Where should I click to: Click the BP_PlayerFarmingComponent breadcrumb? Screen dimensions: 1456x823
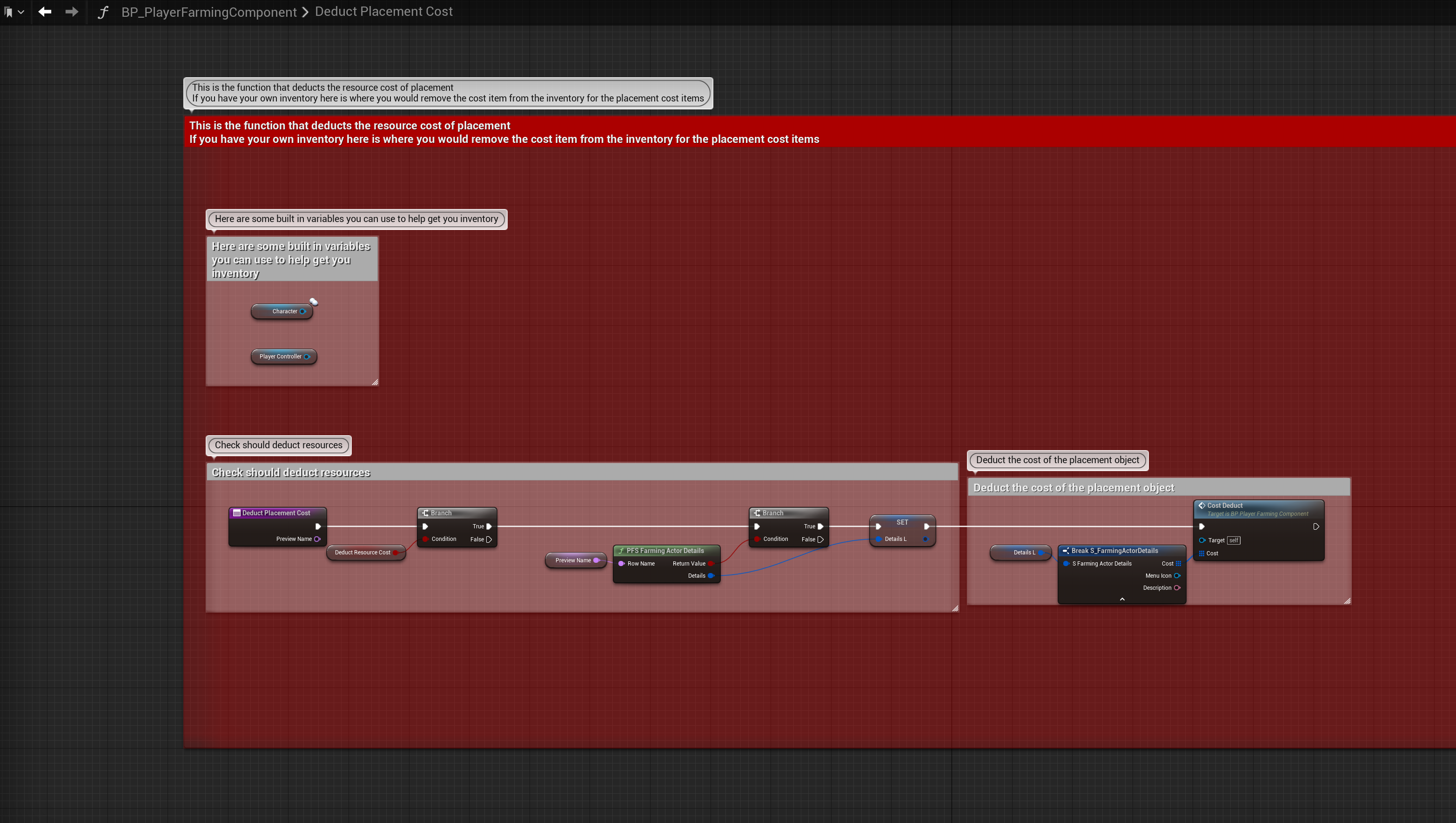coord(208,12)
